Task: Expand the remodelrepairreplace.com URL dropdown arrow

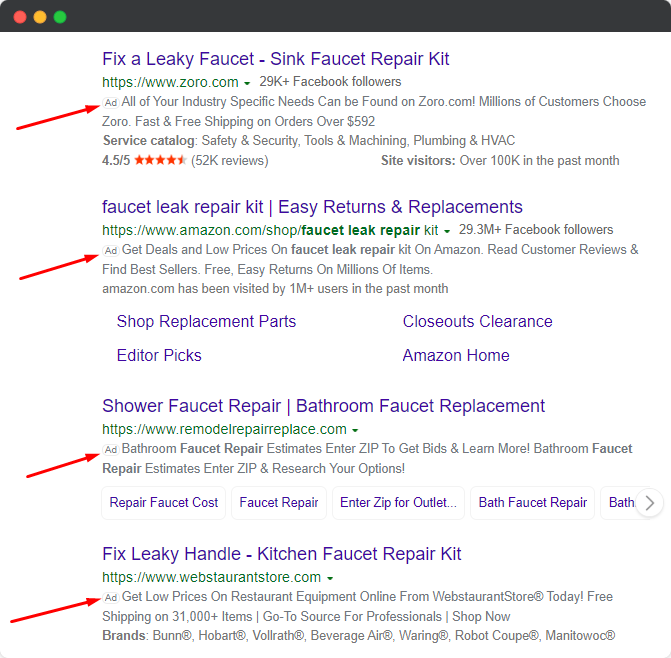Action: [355, 430]
